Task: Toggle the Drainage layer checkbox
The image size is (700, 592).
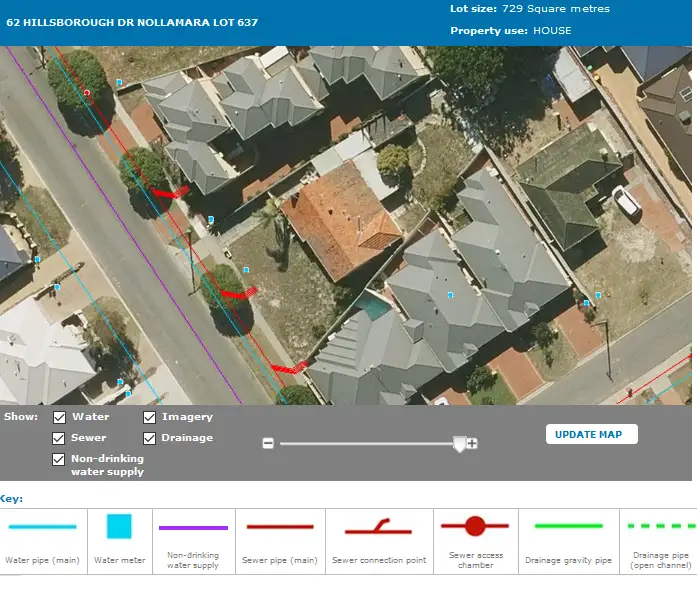Action: (x=149, y=439)
